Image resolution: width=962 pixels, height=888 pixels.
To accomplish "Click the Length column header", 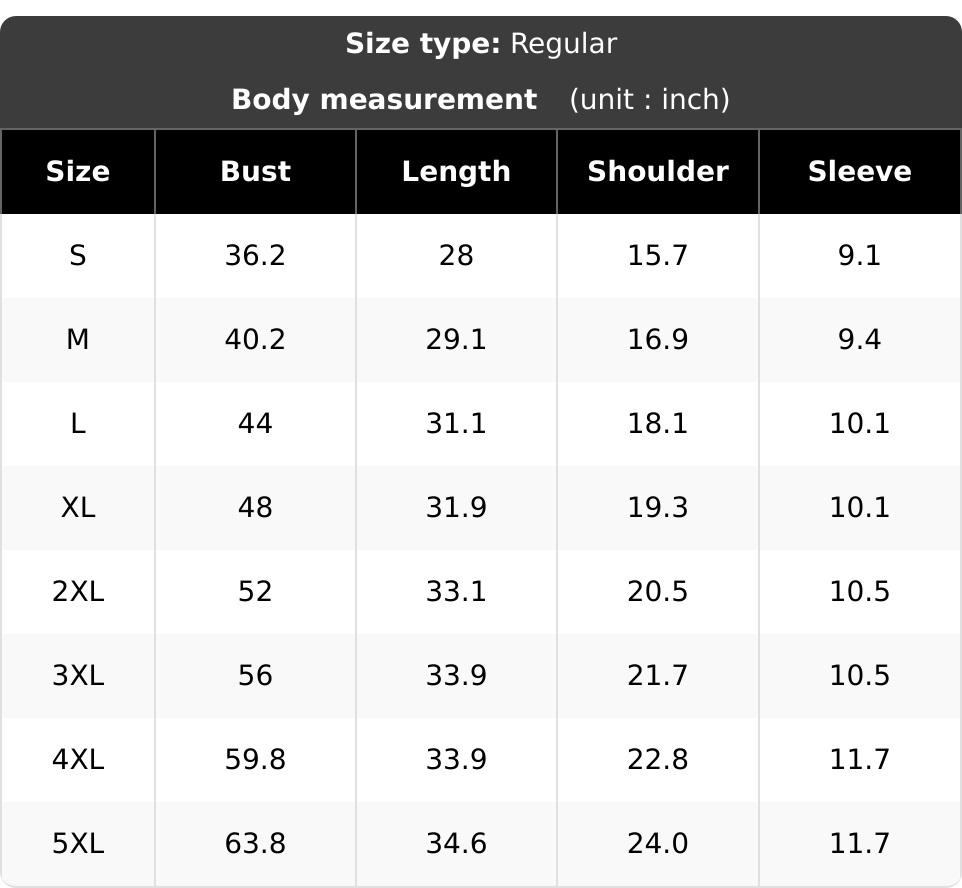I will coord(456,172).
